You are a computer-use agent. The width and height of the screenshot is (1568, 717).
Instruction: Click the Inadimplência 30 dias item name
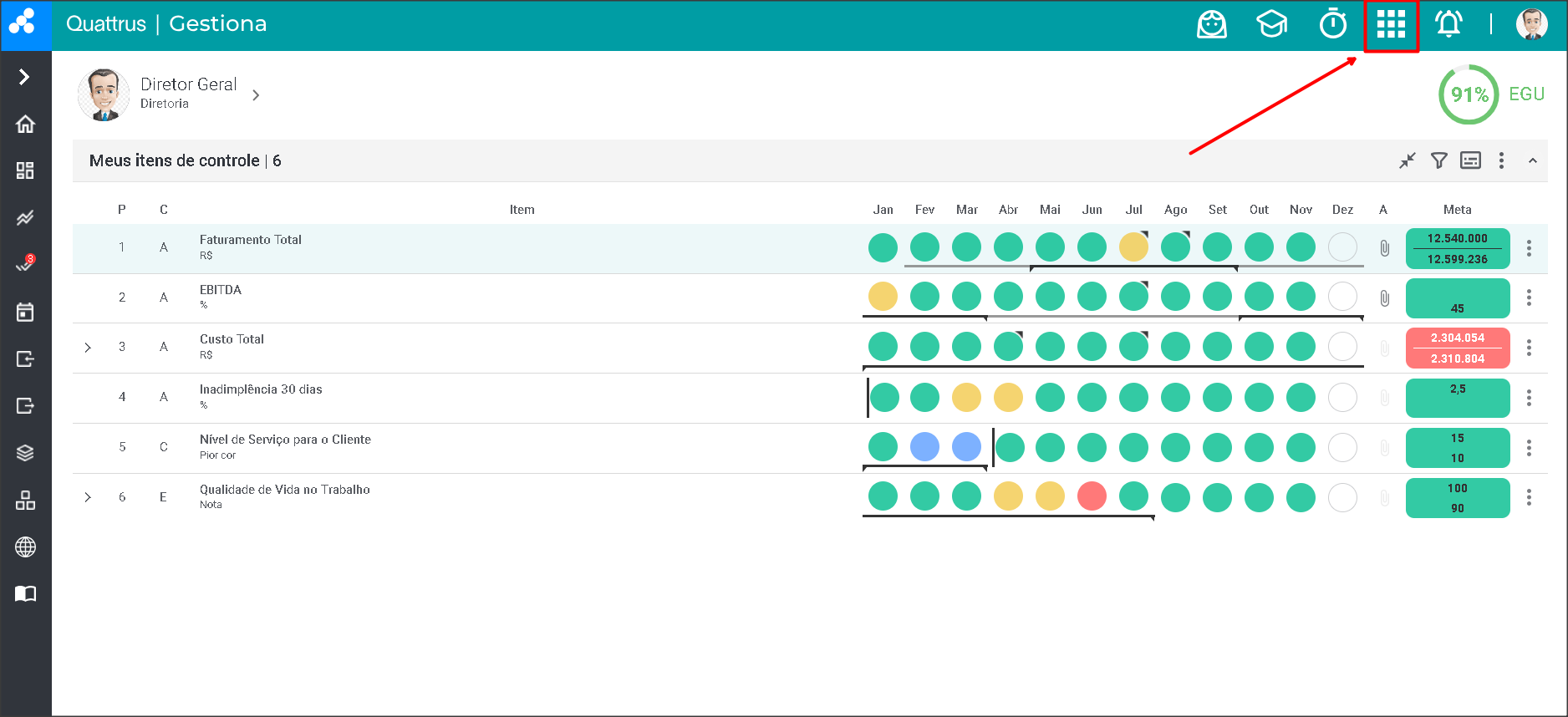(261, 389)
